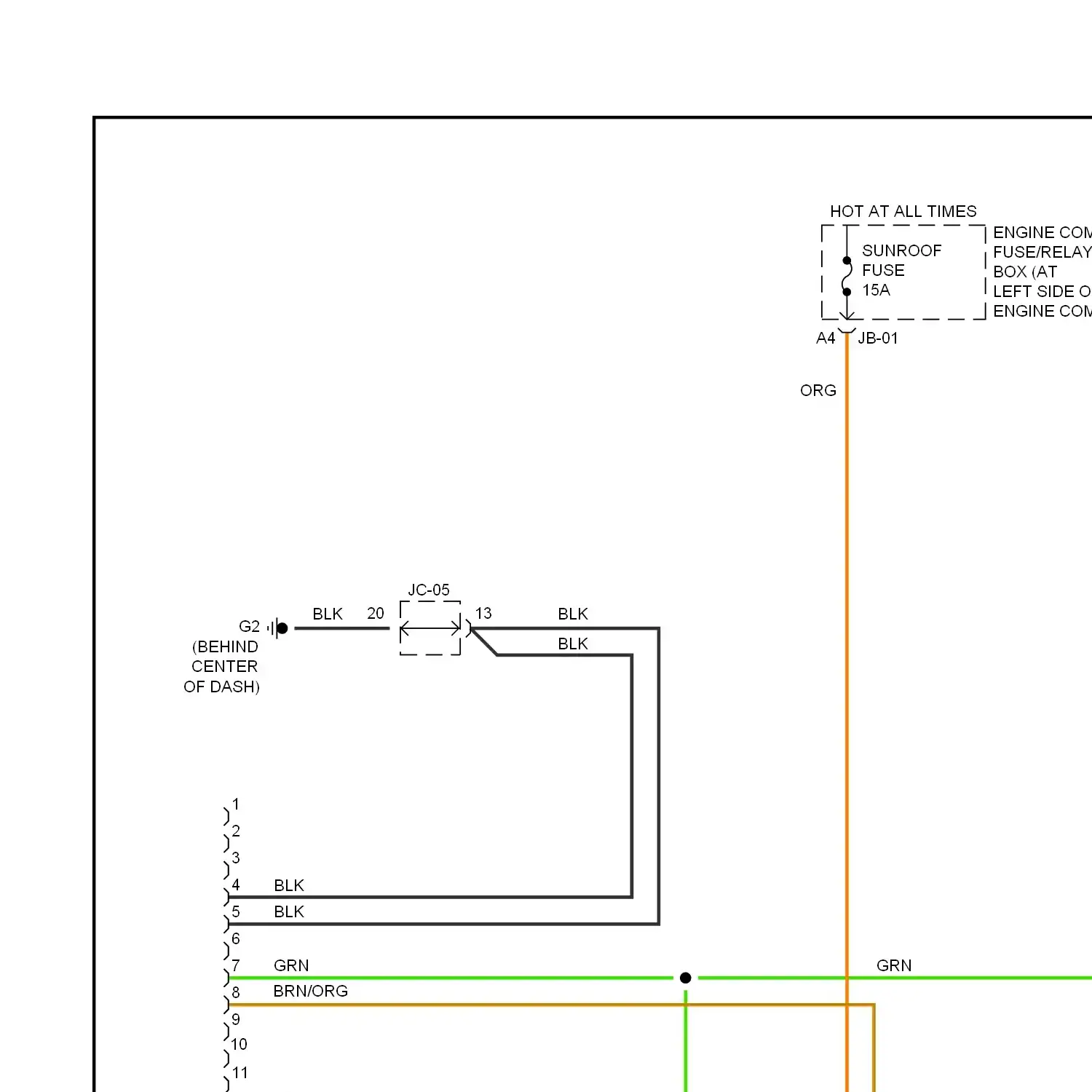Click the 15A fuse rating text

[876, 290]
